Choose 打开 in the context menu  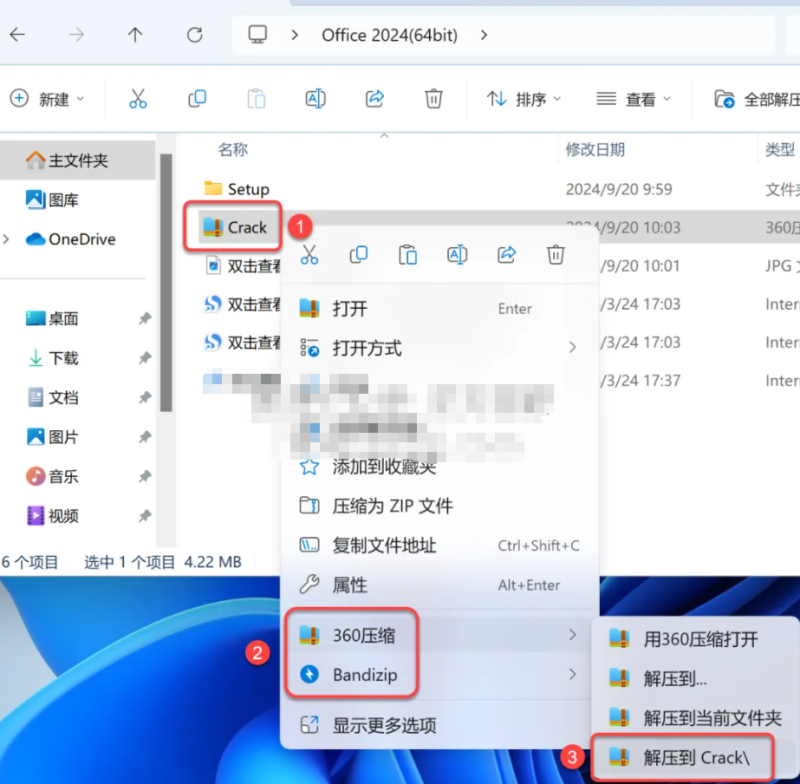(439, 308)
